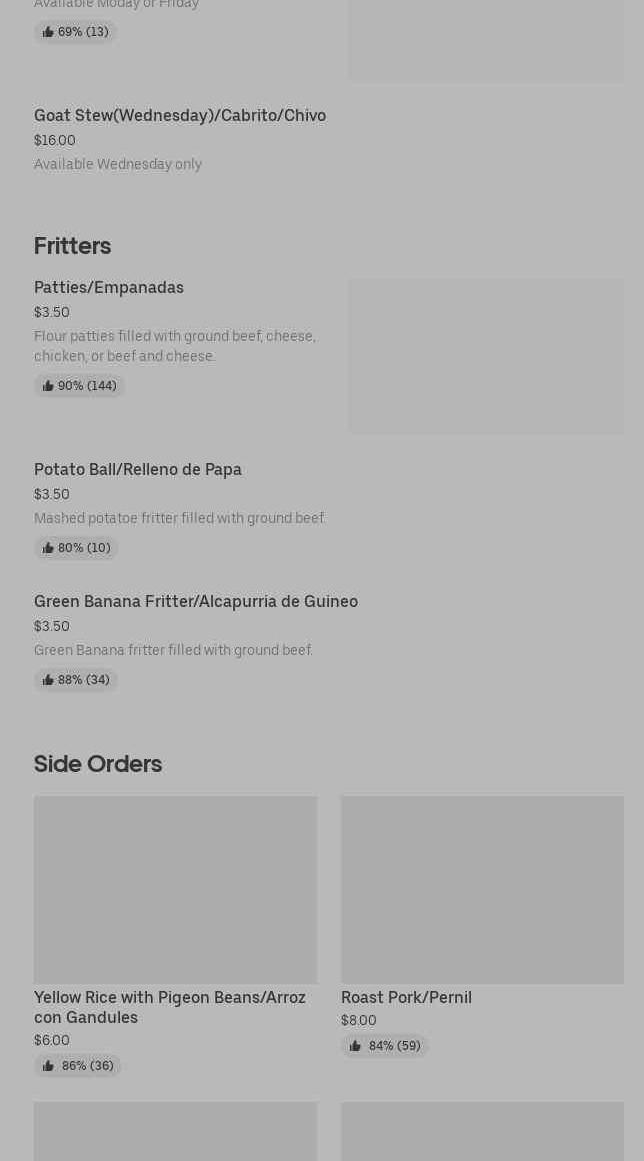
Task: Choose Green Banana Fritter/Alcapurria de Guineo
Action: (196, 602)
